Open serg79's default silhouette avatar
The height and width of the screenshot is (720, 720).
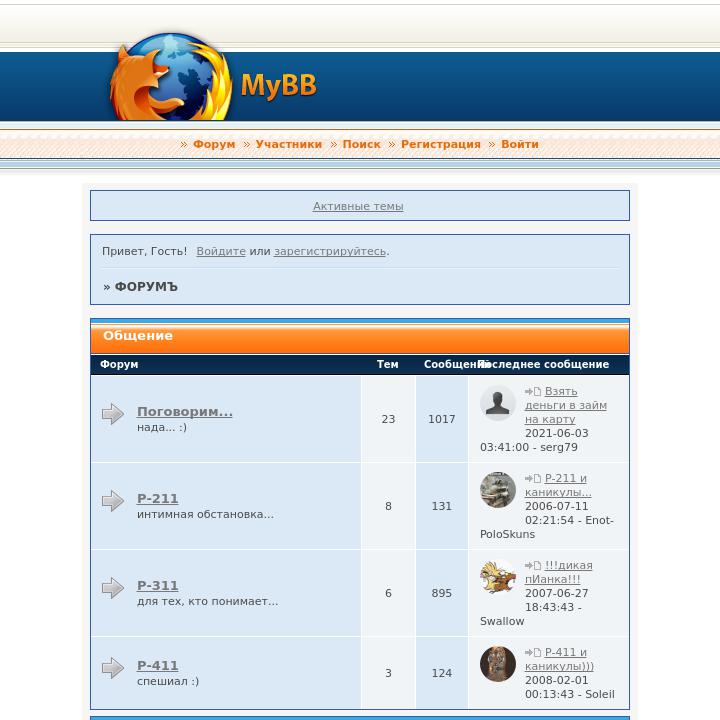tap(498, 403)
